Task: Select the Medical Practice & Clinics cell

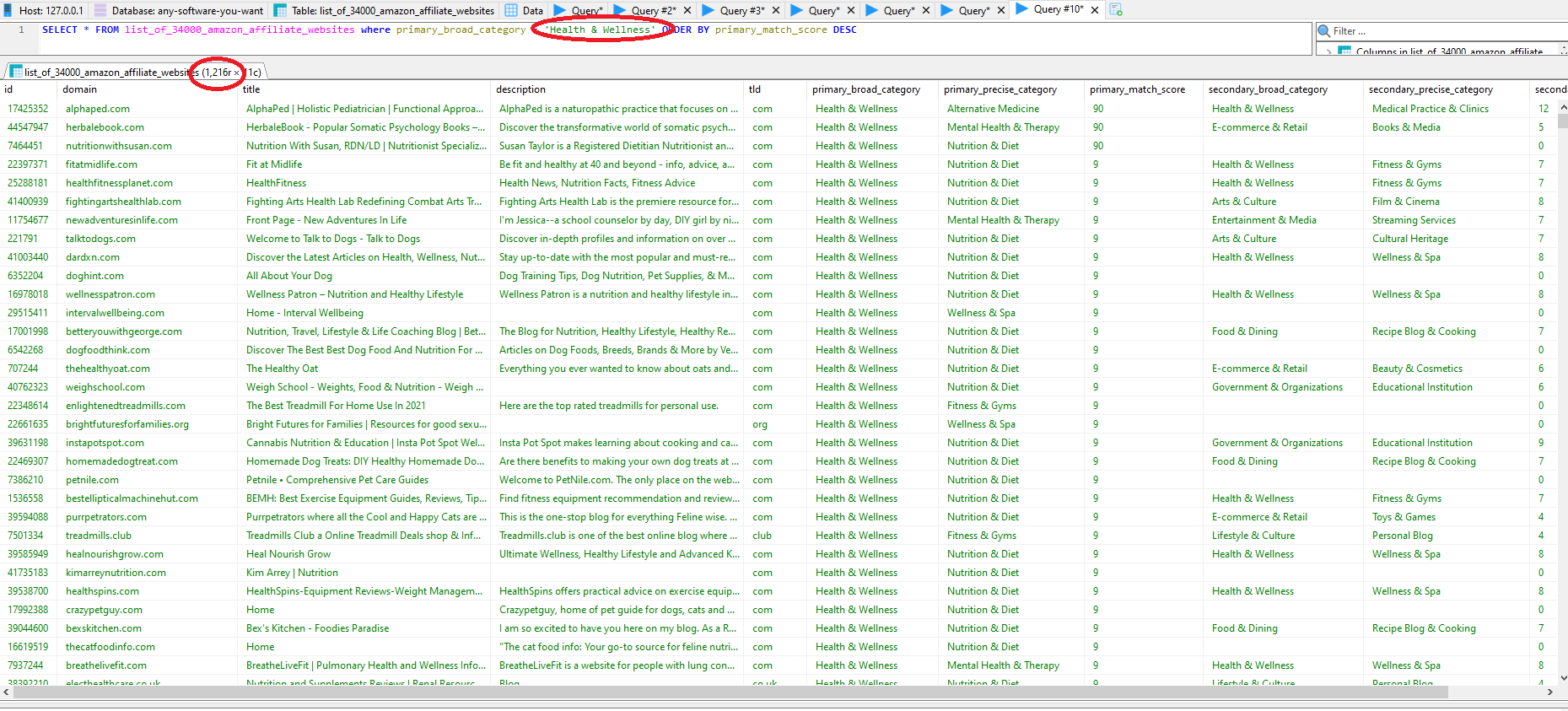Action: [1446, 109]
